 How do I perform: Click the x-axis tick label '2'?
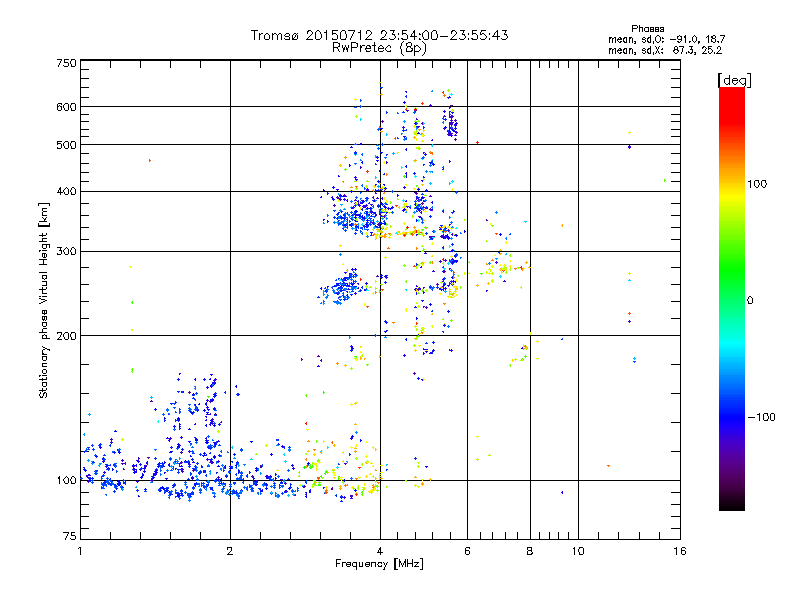point(230,551)
